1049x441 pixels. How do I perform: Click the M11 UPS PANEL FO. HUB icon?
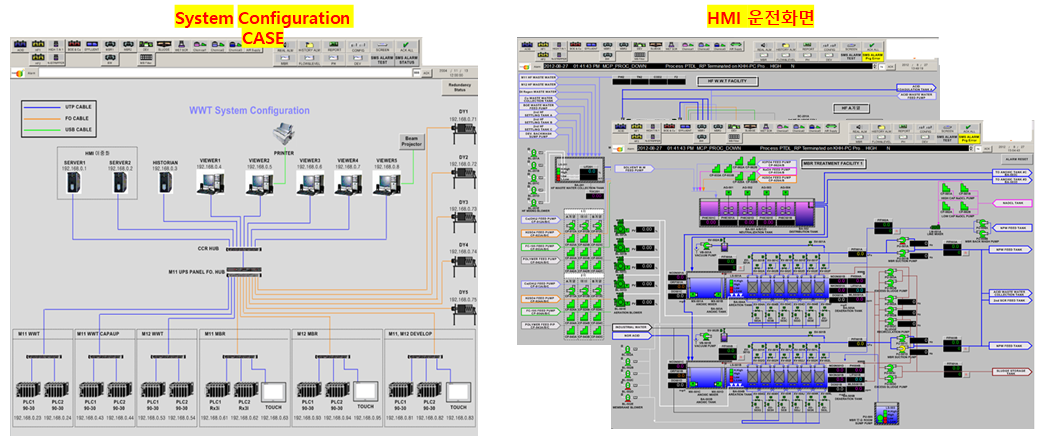(244, 272)
